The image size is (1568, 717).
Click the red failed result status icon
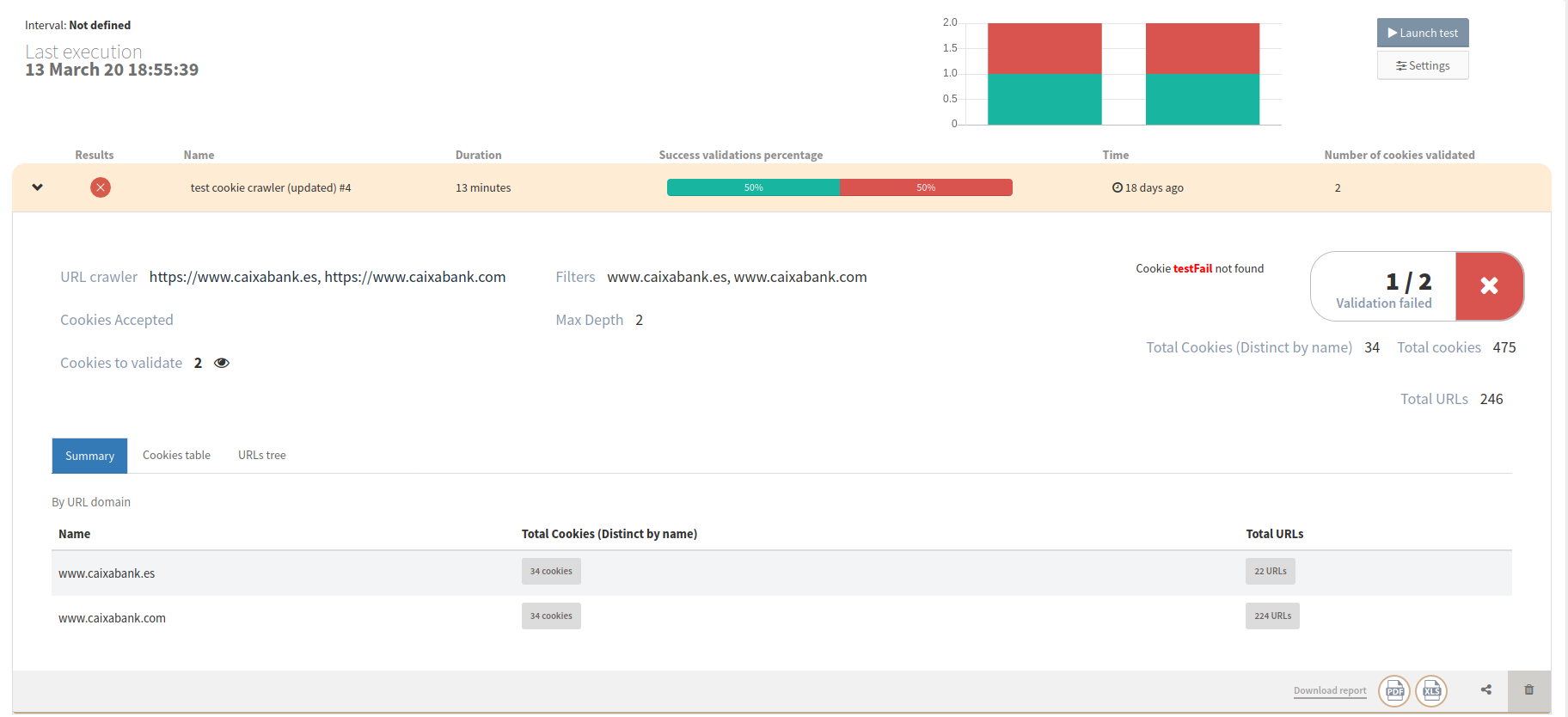coord(101,187)
